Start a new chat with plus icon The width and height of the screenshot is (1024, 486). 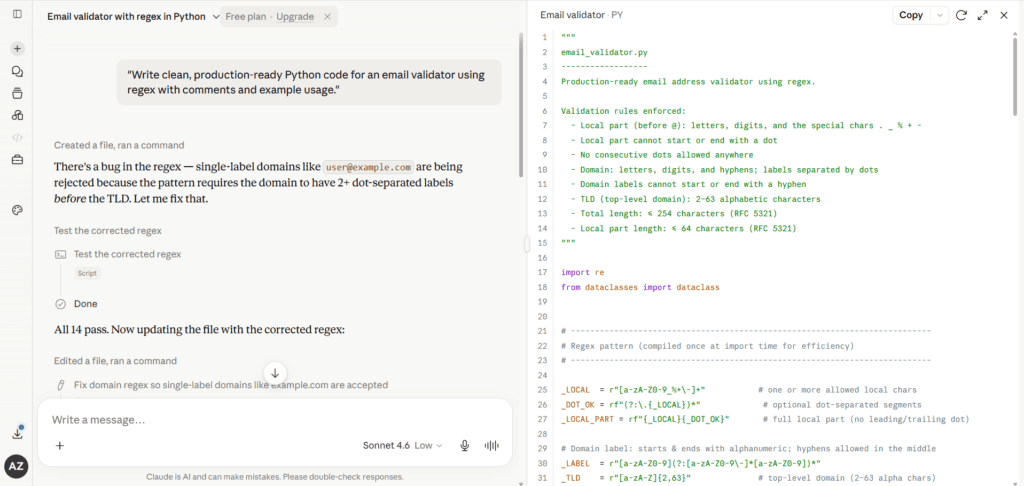tap(18, 48)
